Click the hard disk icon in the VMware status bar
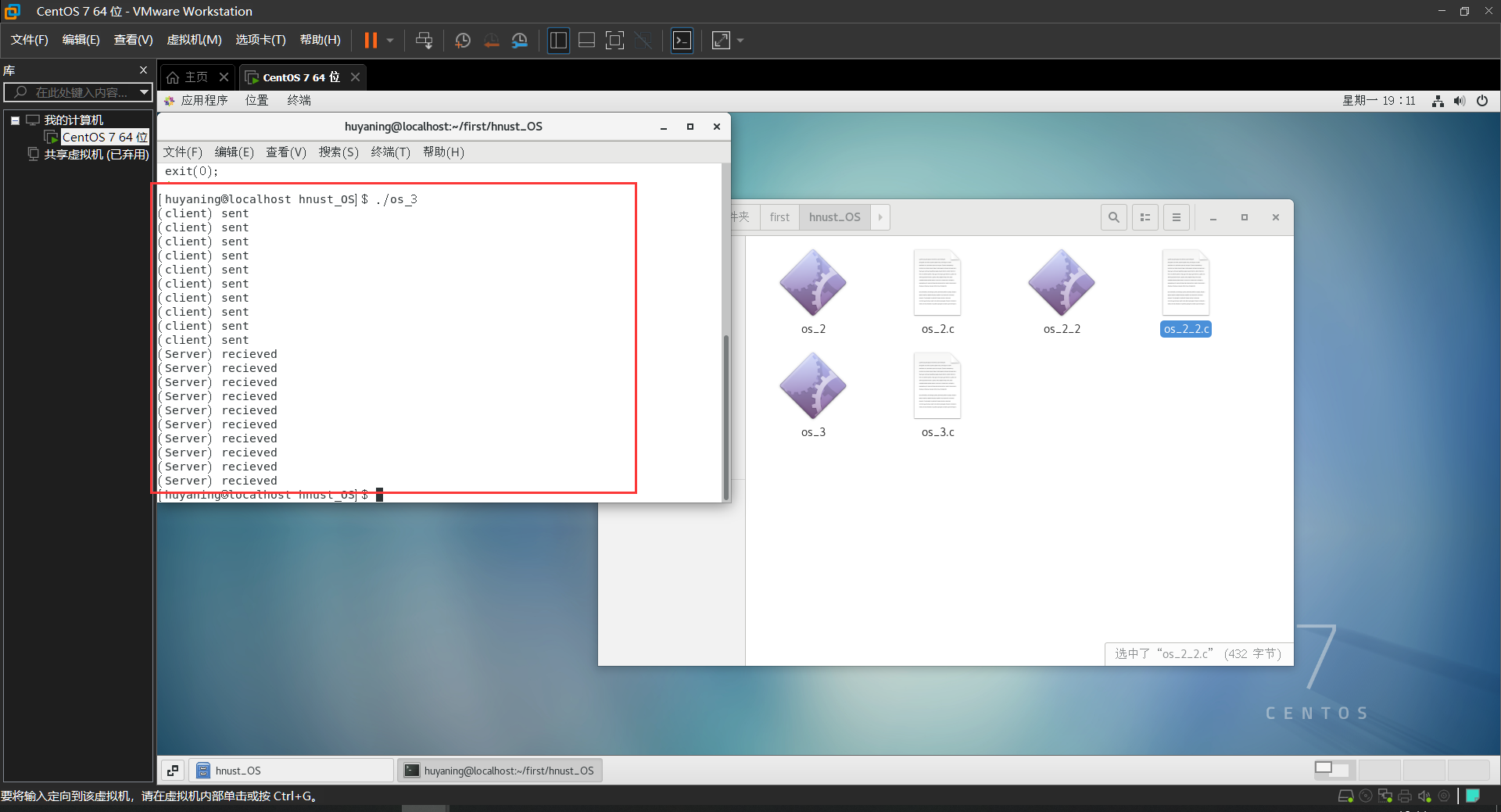This screenshot has height=812, width=1501. tap(1345, 796)
